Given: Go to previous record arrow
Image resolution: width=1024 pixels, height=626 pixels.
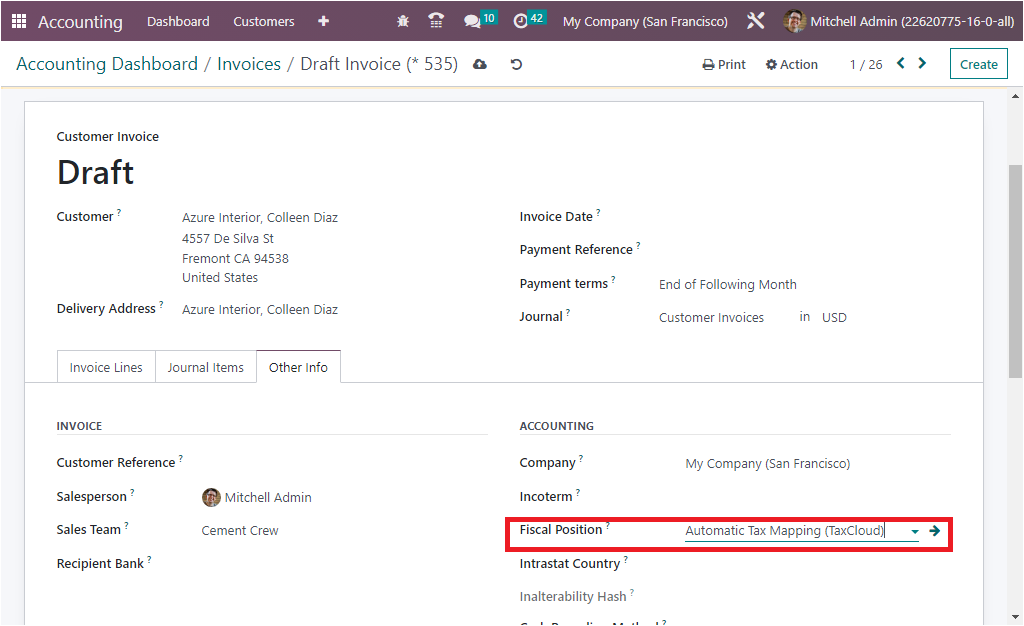Looking at the screenshot, I should pos(901,63).
